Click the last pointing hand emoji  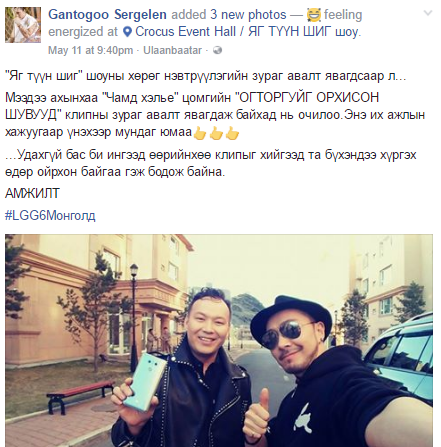[232, 133]
